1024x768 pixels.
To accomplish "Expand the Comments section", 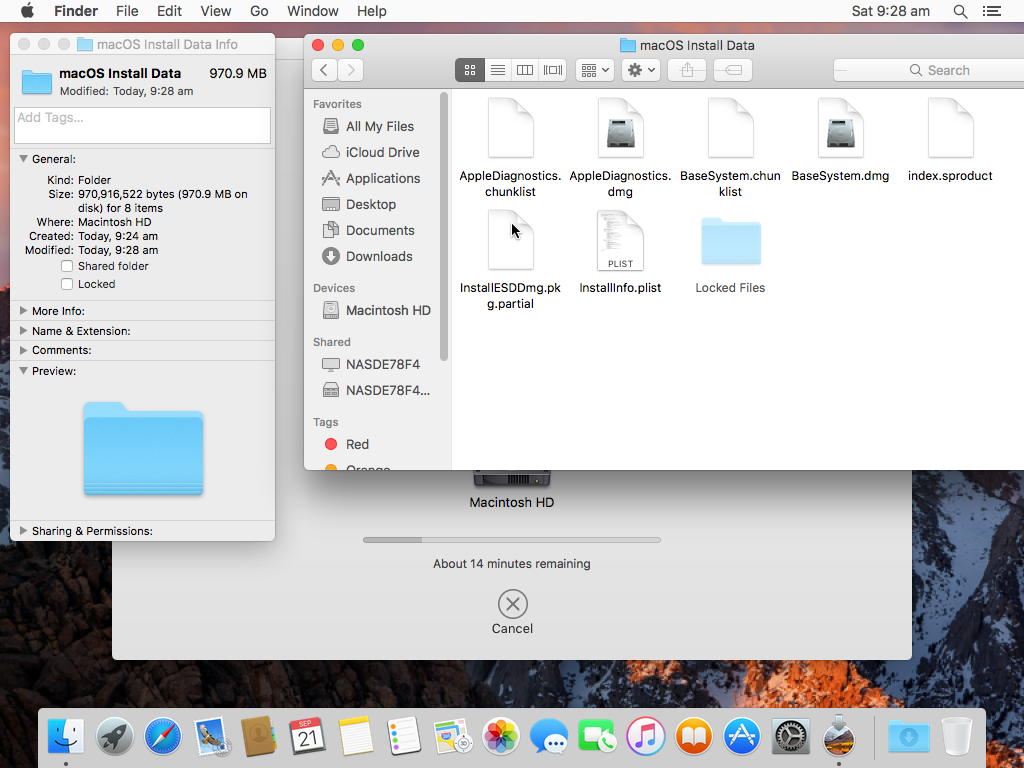I will 24,350.
